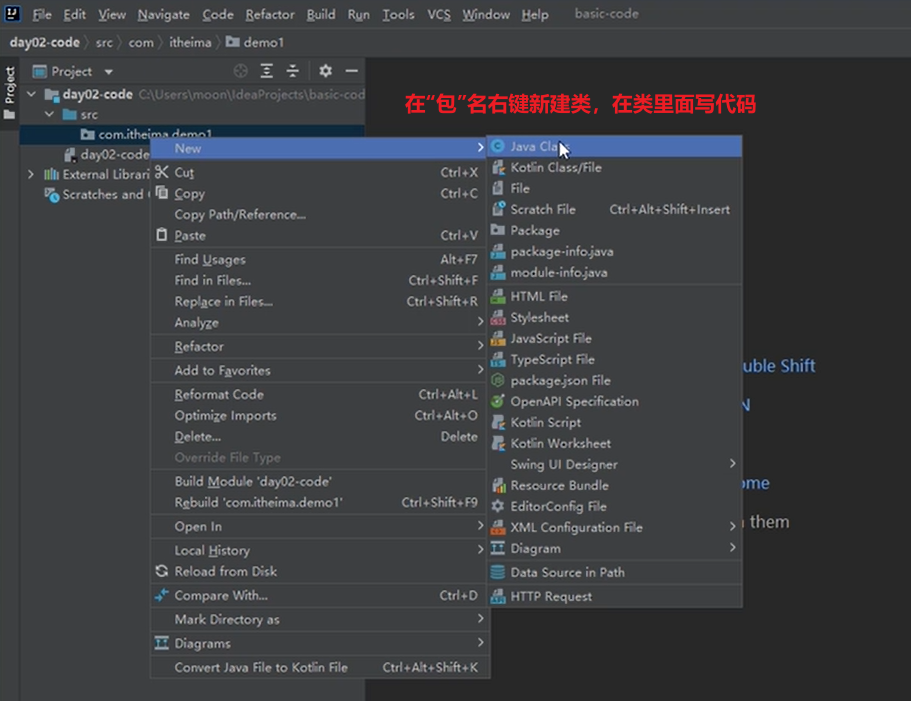The height and width of the screenshot is (701, 911).
Task: Click the package.json File icon
Action: (x=498, y=380)
